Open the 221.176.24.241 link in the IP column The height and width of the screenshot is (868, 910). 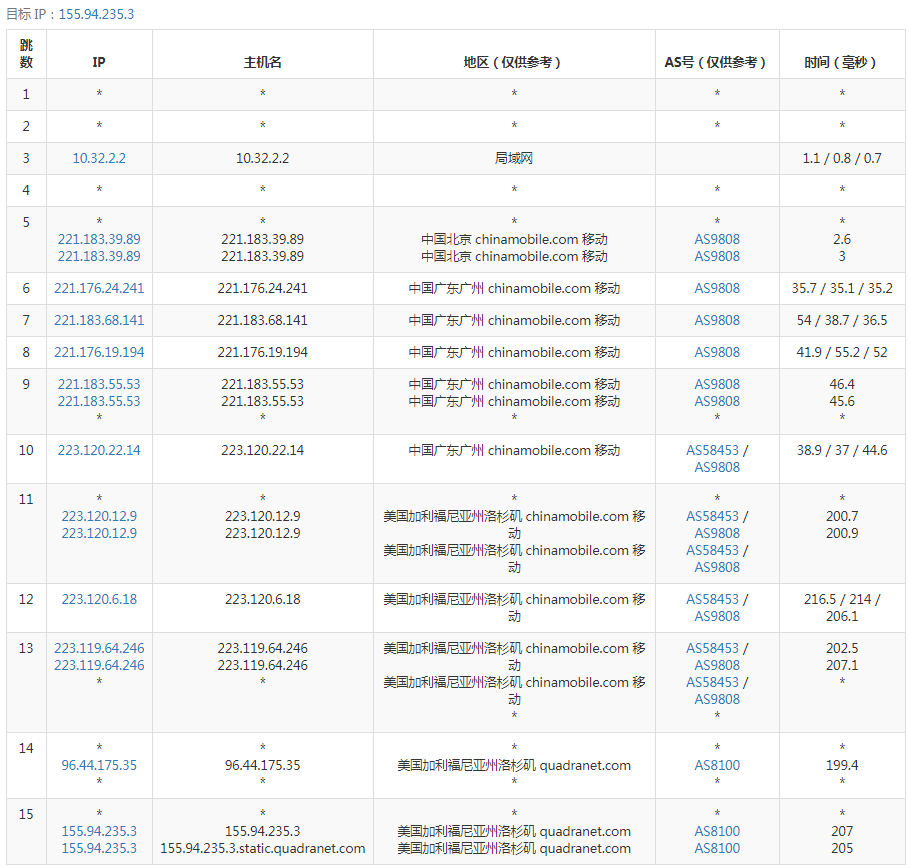pyautogui.click(x=99, y=288)
